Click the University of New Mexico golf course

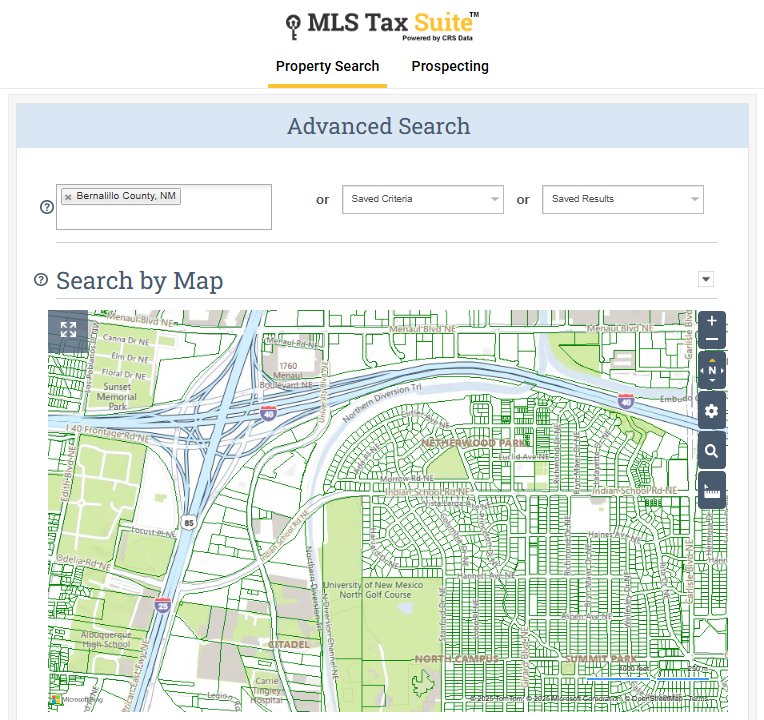point(367,590)
